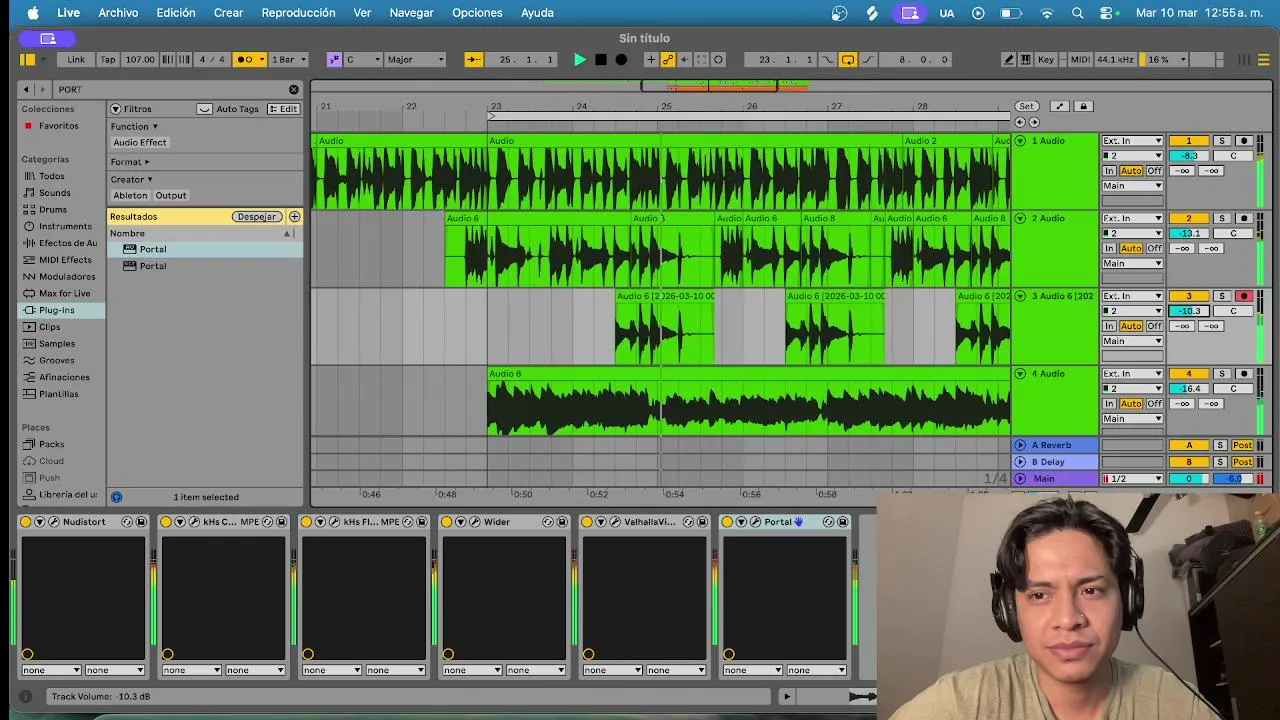
Task: Unfold ValhallaVintage device parameters triangle
Action: point(602,522)
